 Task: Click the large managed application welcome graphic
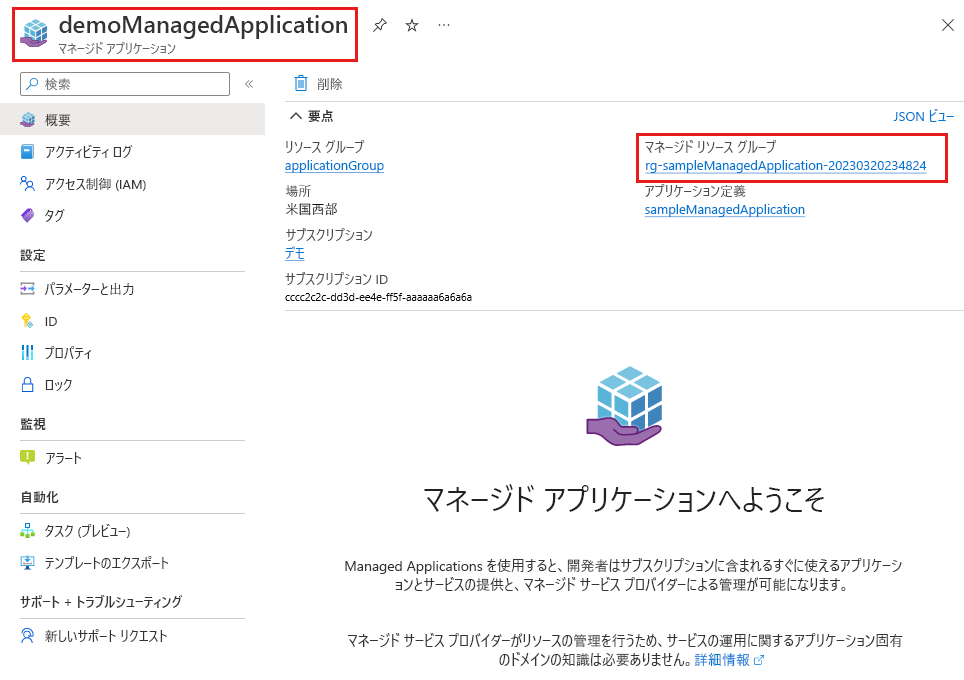tap(624, 406)
